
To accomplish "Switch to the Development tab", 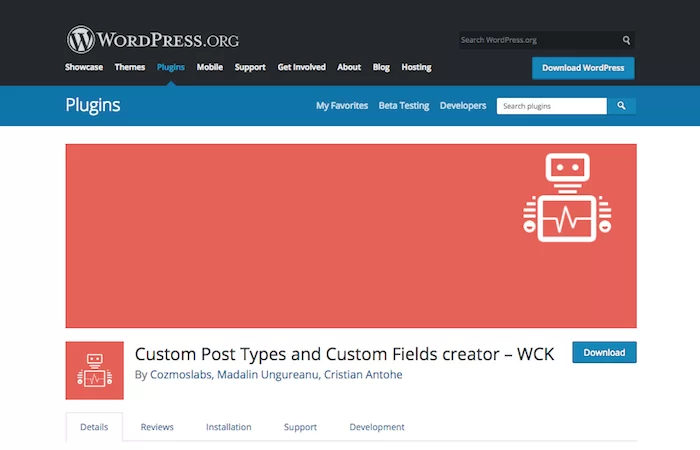I will point(377,427).
